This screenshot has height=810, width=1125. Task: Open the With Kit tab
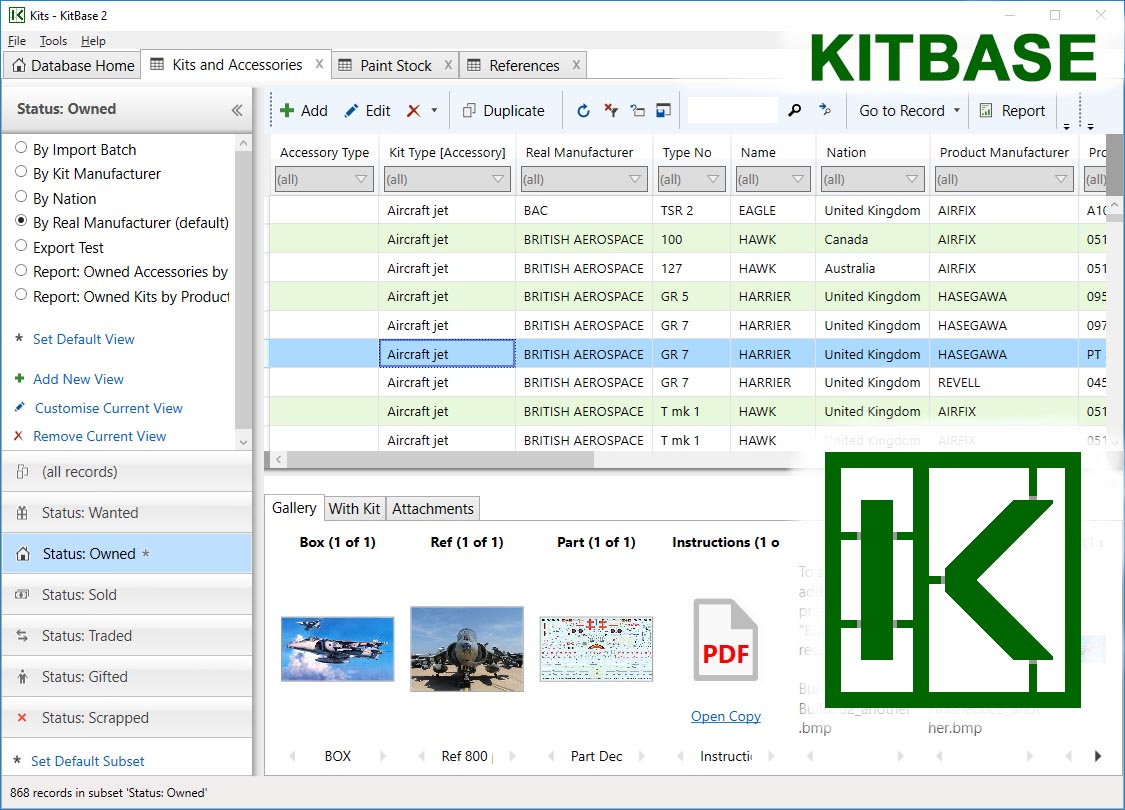(354, 509)
